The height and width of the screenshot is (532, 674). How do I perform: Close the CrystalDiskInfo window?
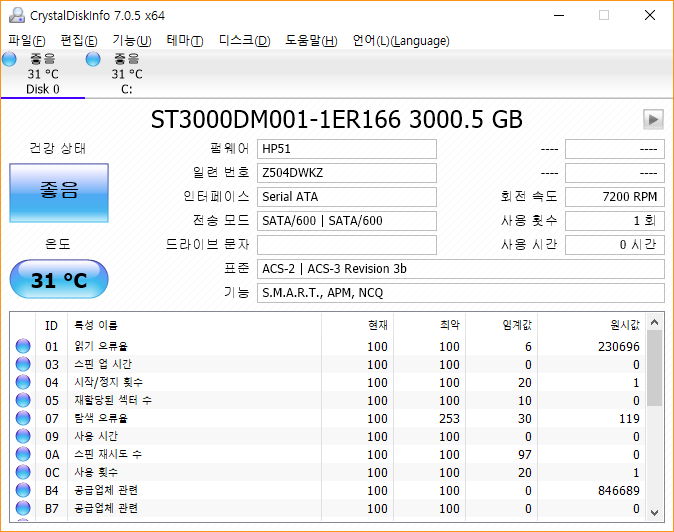coord(650,15)
